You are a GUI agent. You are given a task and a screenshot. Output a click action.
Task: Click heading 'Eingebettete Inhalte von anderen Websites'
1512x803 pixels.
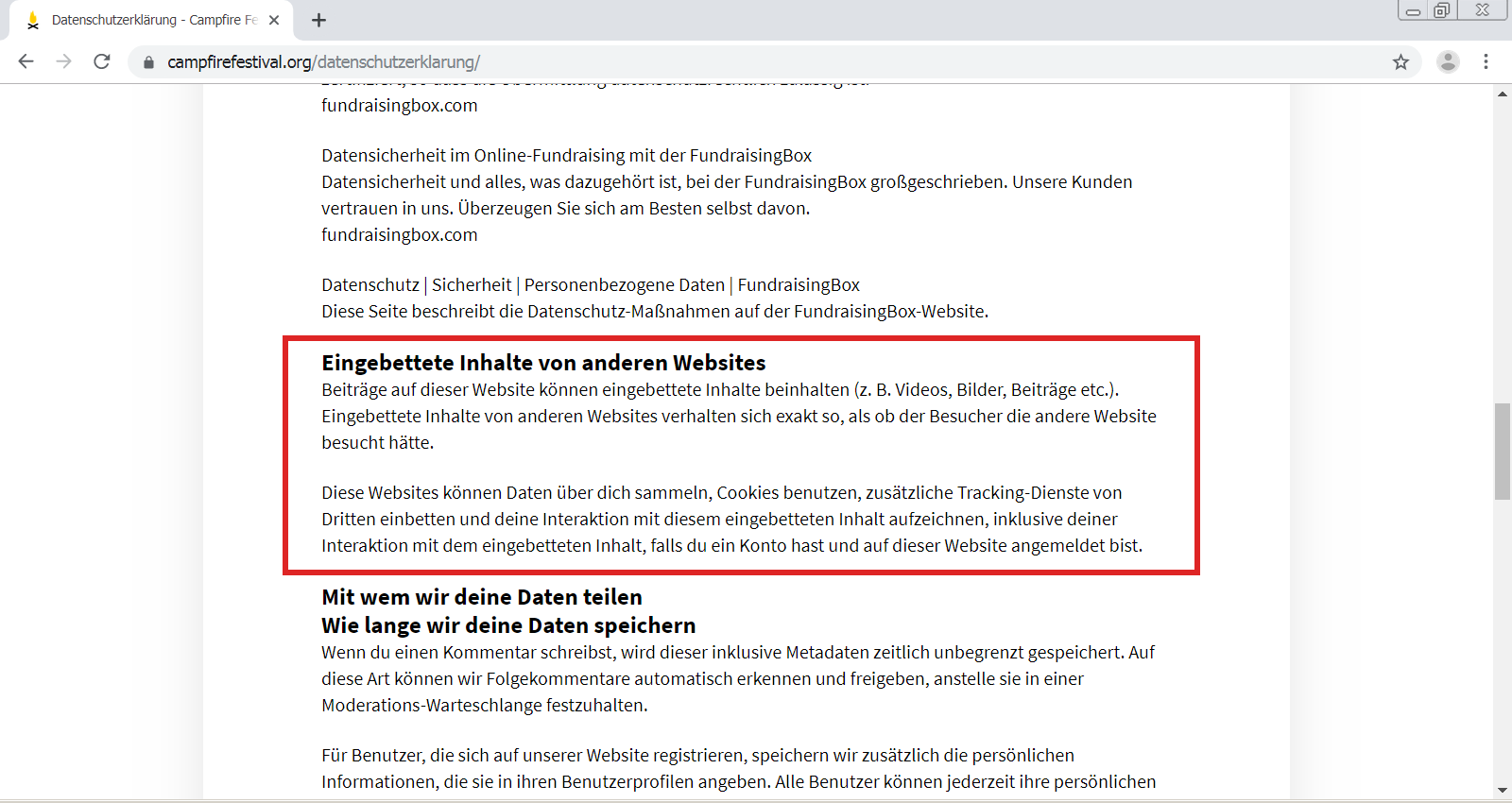(543, 363)
